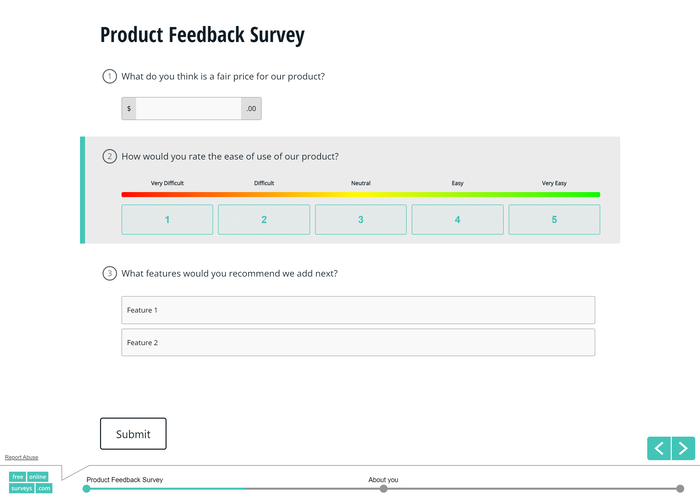Click the Product Feedback Survey progress marker

pos(87,488)
